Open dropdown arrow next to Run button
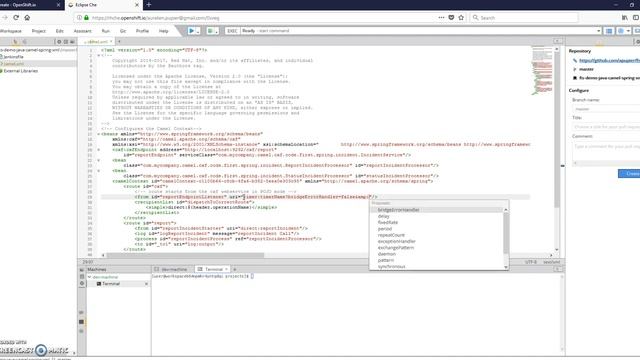The height and width of the screenshot is (360, 640). pyautogui.click(x=198, y=31)
